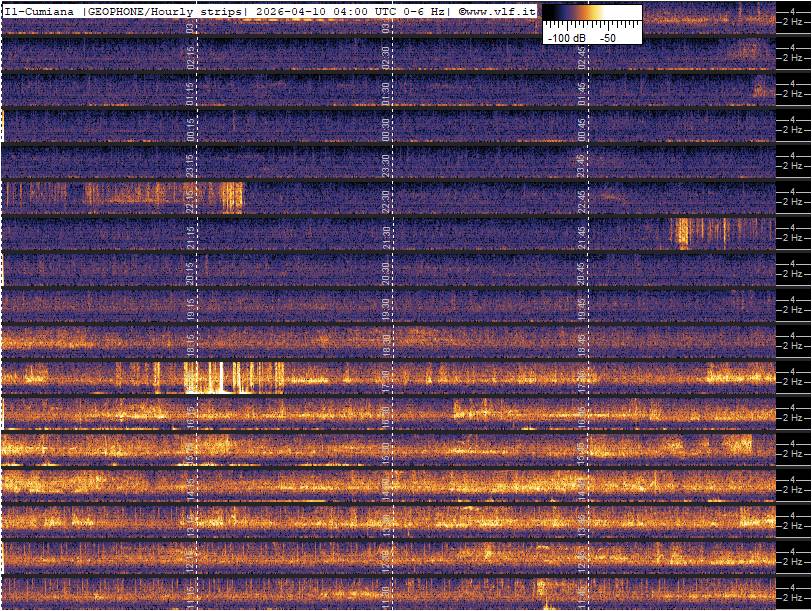Select the 00:15 time marker
This screenshot has height=611, width=812.
(190, 127)
